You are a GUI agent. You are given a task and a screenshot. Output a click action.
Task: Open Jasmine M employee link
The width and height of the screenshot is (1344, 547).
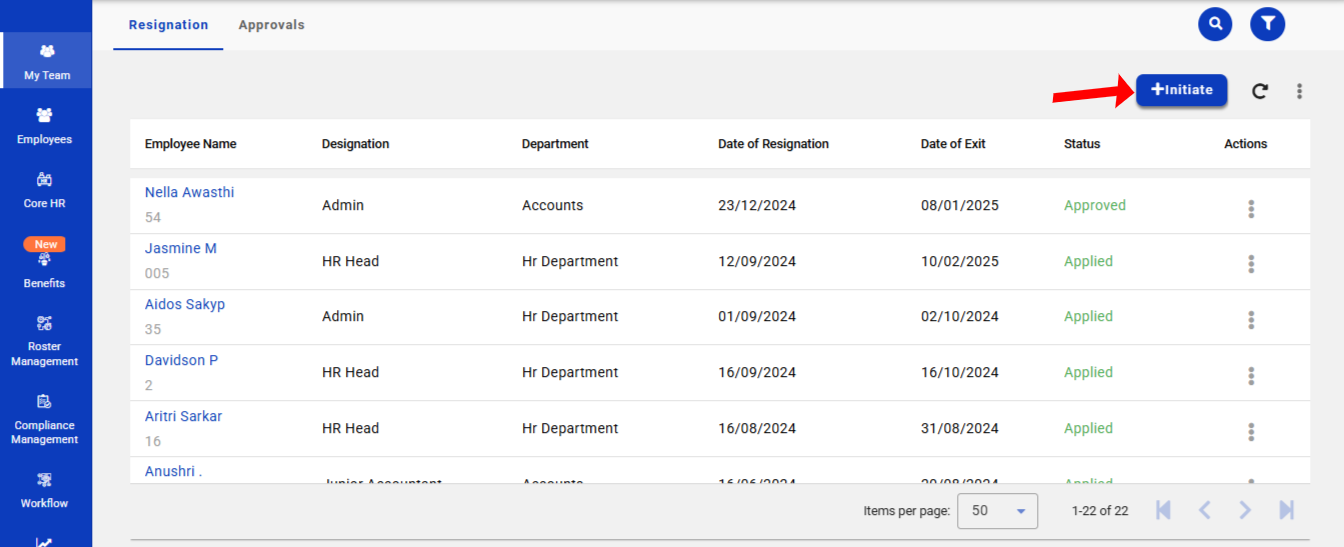181,248
